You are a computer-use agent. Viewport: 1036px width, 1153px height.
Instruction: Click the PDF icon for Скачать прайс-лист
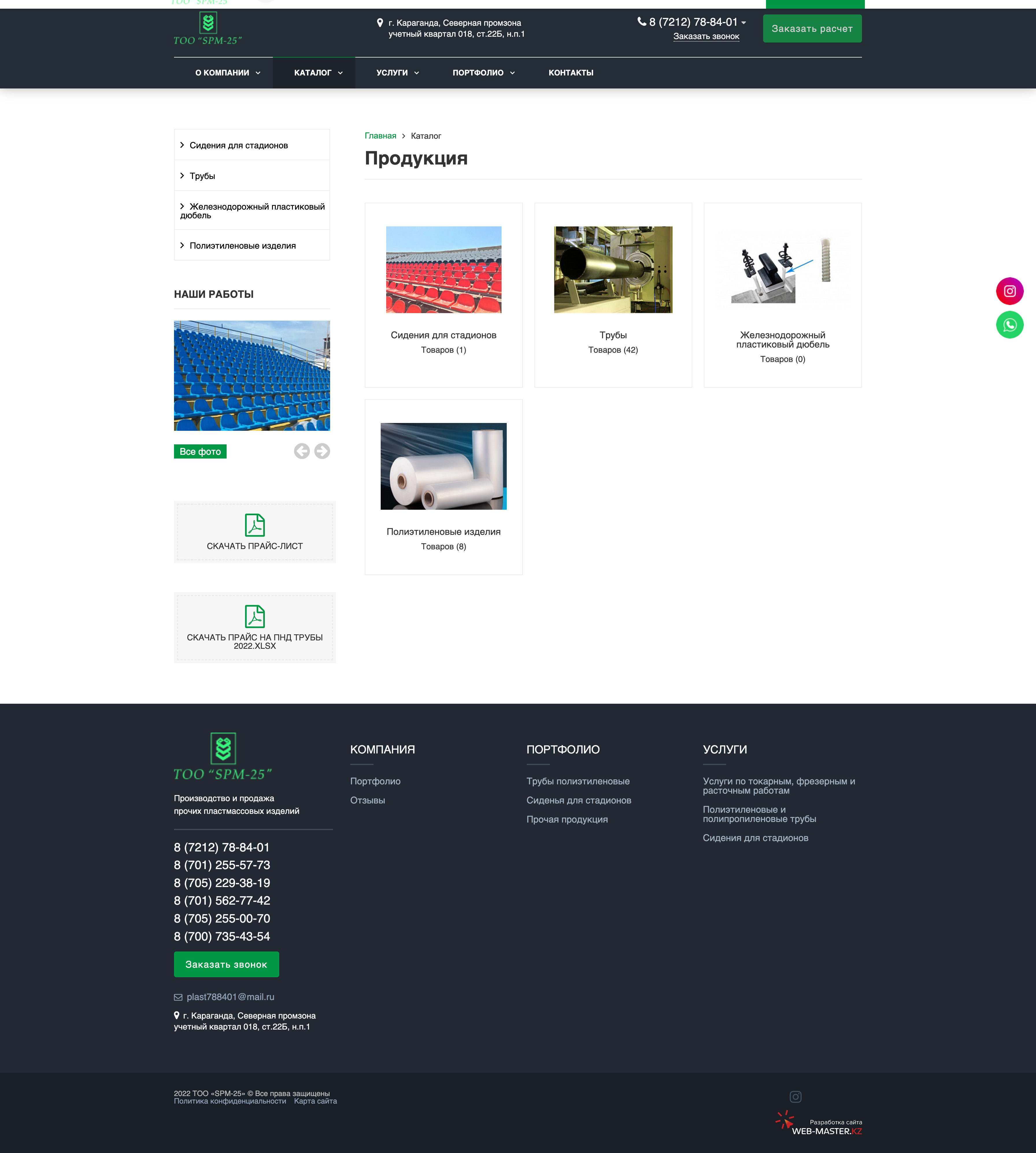254,525
